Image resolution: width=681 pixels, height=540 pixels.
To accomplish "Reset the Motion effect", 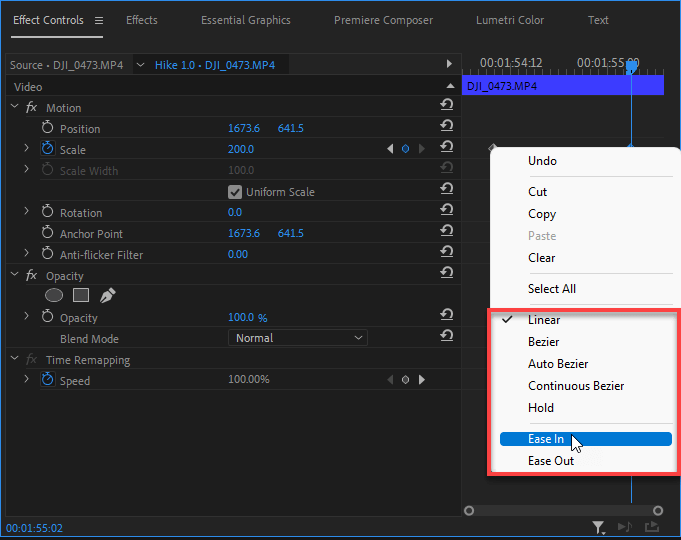I will pos(446,105).
